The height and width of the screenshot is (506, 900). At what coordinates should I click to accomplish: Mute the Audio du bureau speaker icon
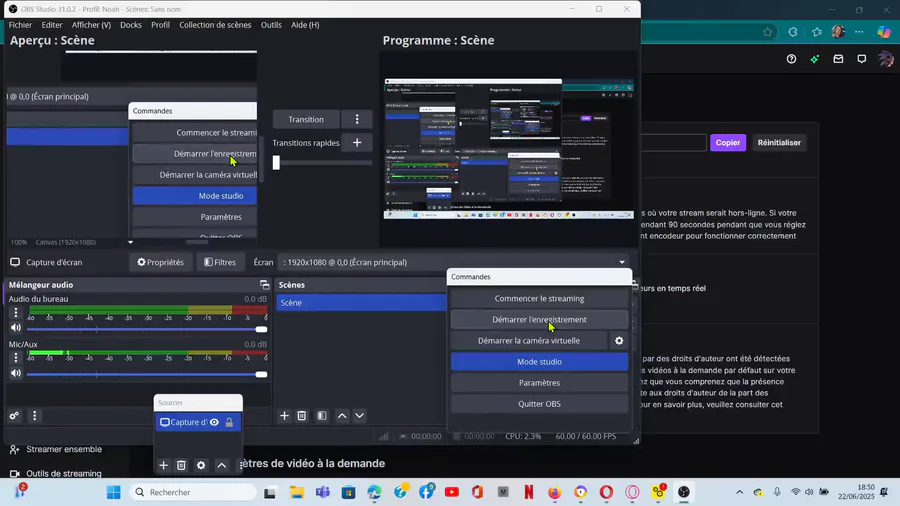tap(15, 328)
